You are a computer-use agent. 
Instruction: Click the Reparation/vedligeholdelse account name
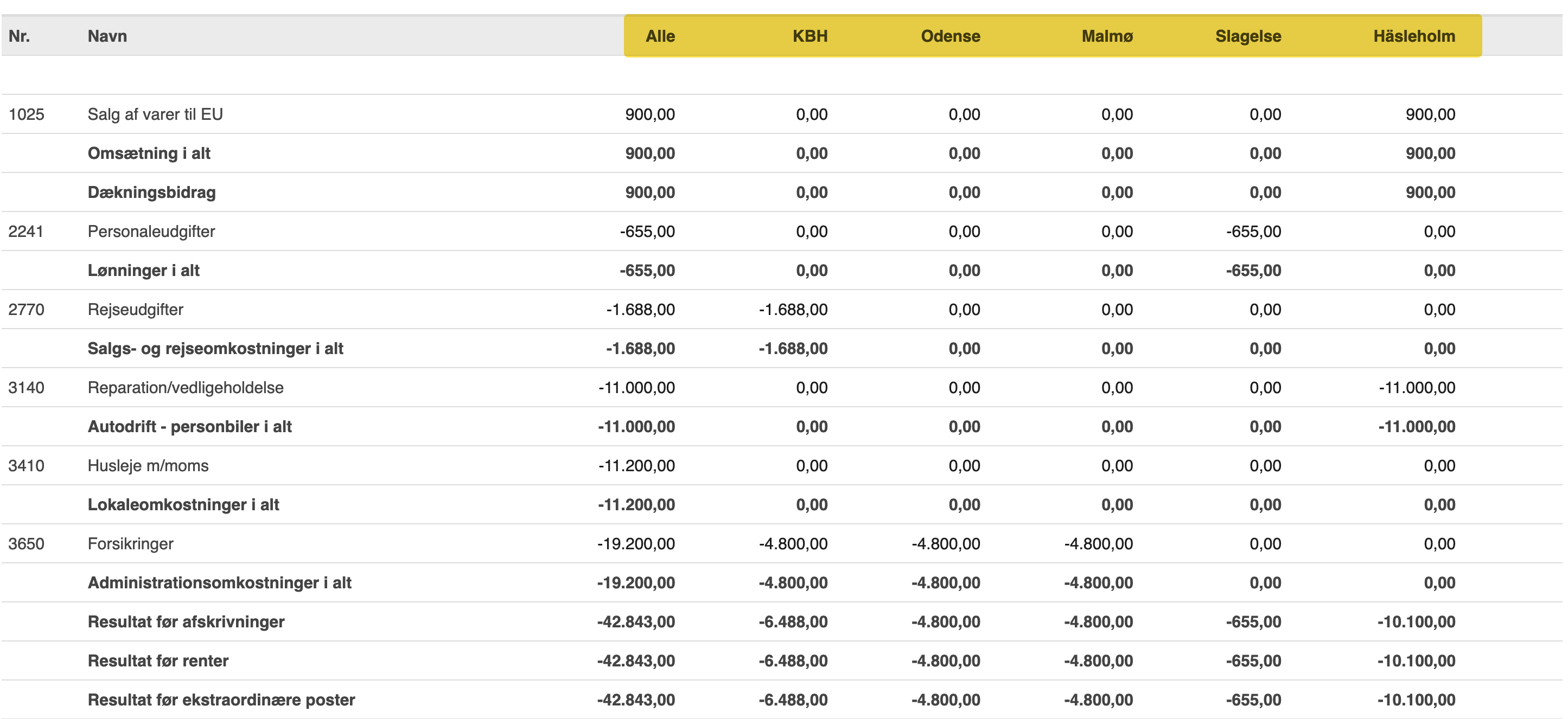185,388
